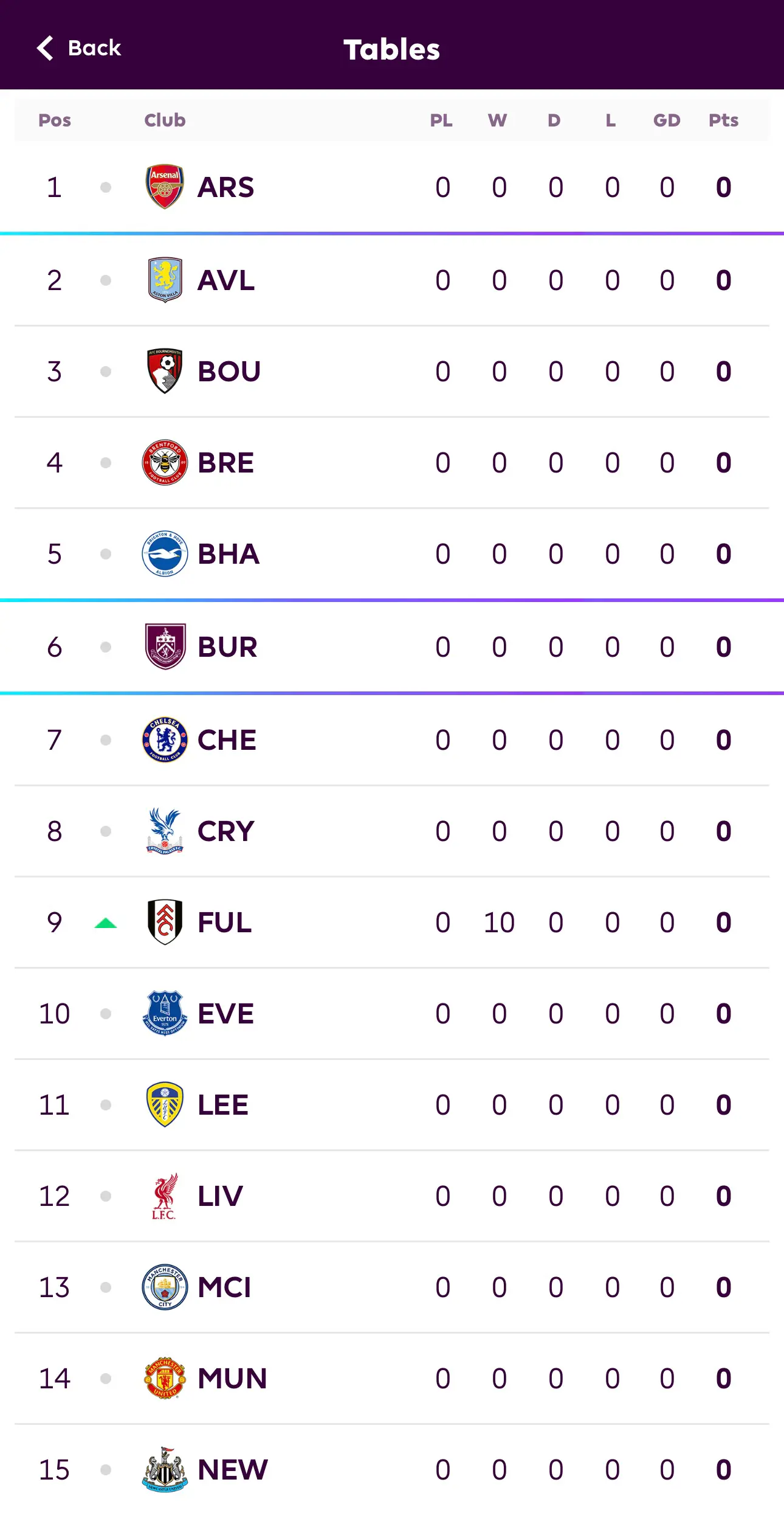Open the BUR team name
Screen dimensions: 784x1513
coord(227,647)
